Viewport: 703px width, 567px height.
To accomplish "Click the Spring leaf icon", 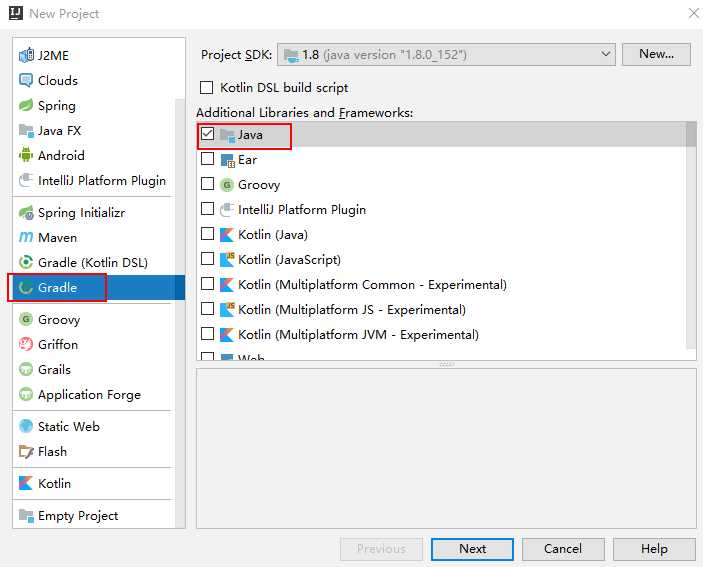I will 26,105.
